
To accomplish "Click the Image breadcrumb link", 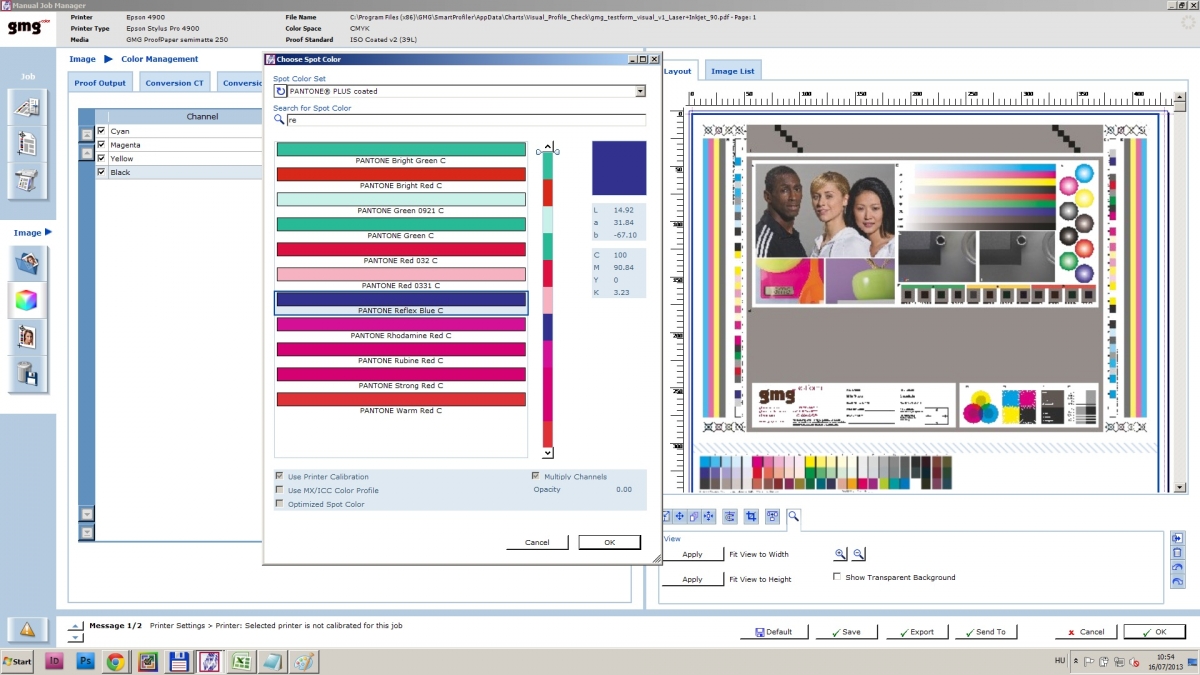I will pos(82,59).
